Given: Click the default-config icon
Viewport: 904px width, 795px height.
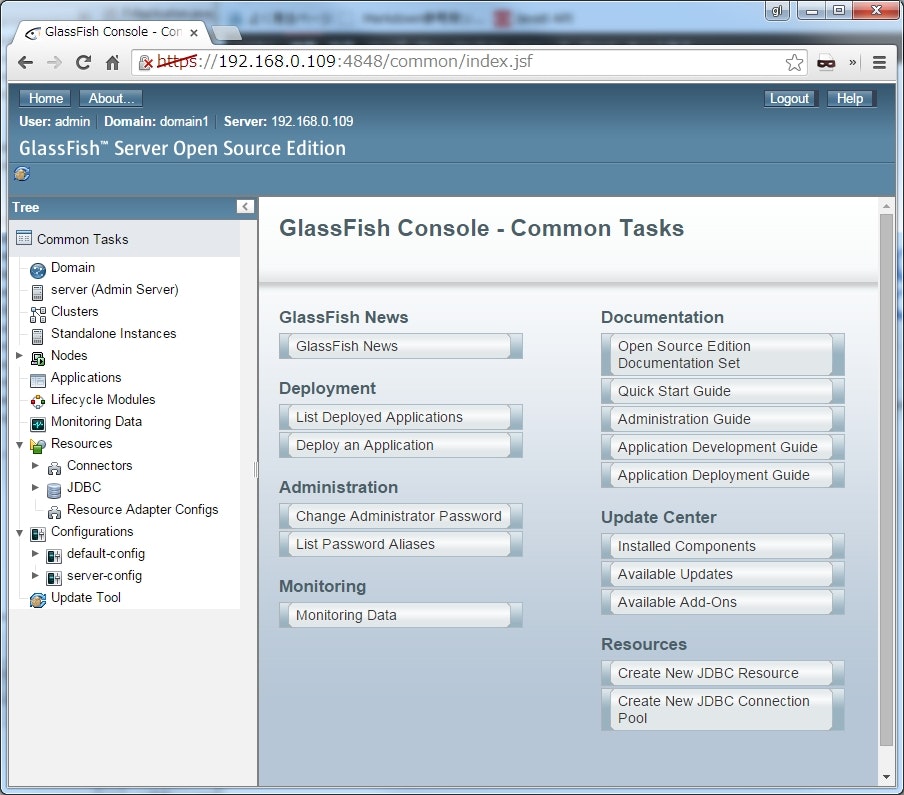Looking at the screenshot, I should point(54,556).
